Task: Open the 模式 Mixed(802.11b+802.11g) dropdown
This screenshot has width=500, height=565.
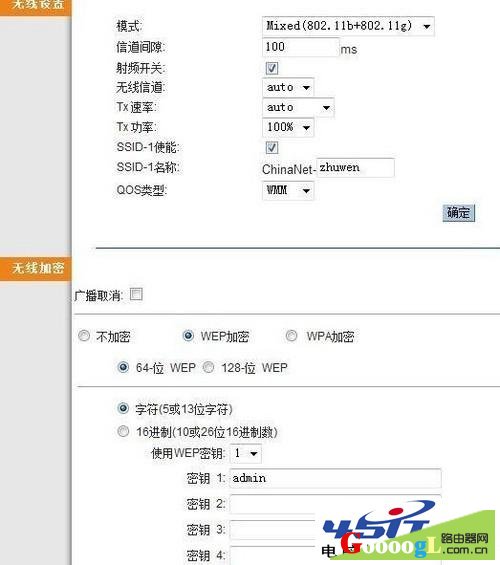Action: (348, 26)
